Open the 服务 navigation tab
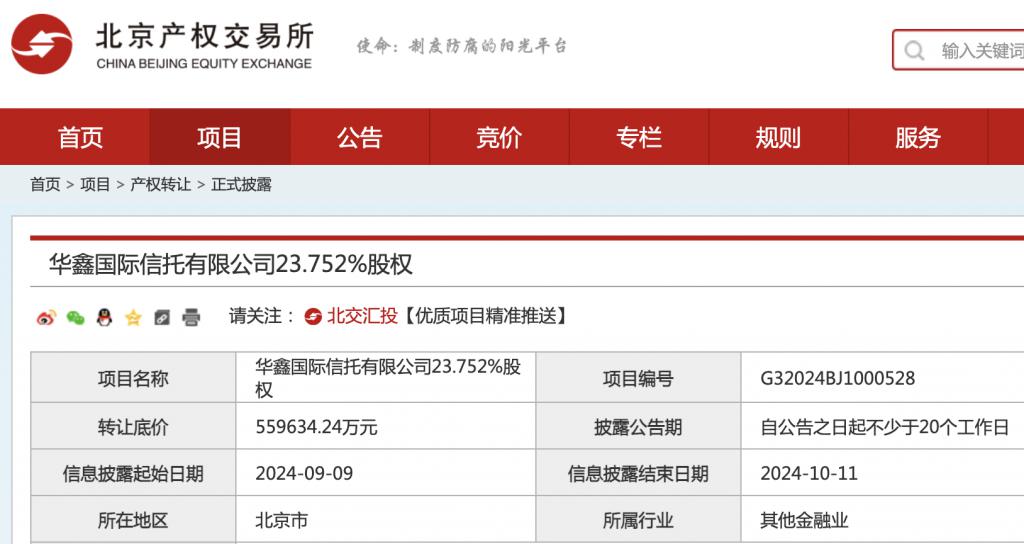The height and width of the screenshot is (544, 1024). click(x=918, y=137)
